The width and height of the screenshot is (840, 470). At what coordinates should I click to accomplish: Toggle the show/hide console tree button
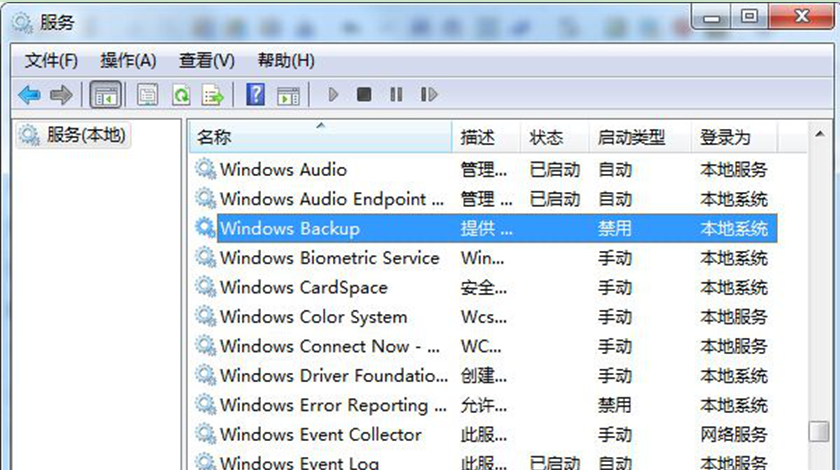click(104, 95)
